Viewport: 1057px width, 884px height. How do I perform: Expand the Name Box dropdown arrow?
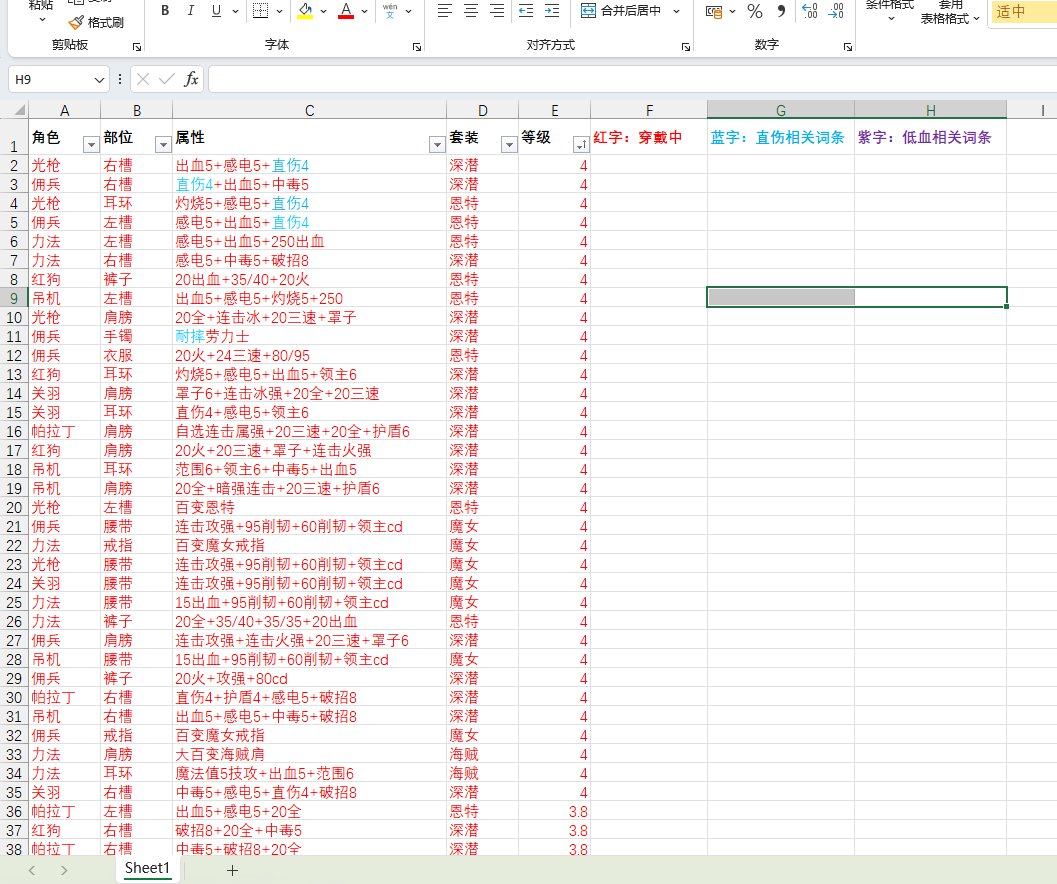(99, 78)
